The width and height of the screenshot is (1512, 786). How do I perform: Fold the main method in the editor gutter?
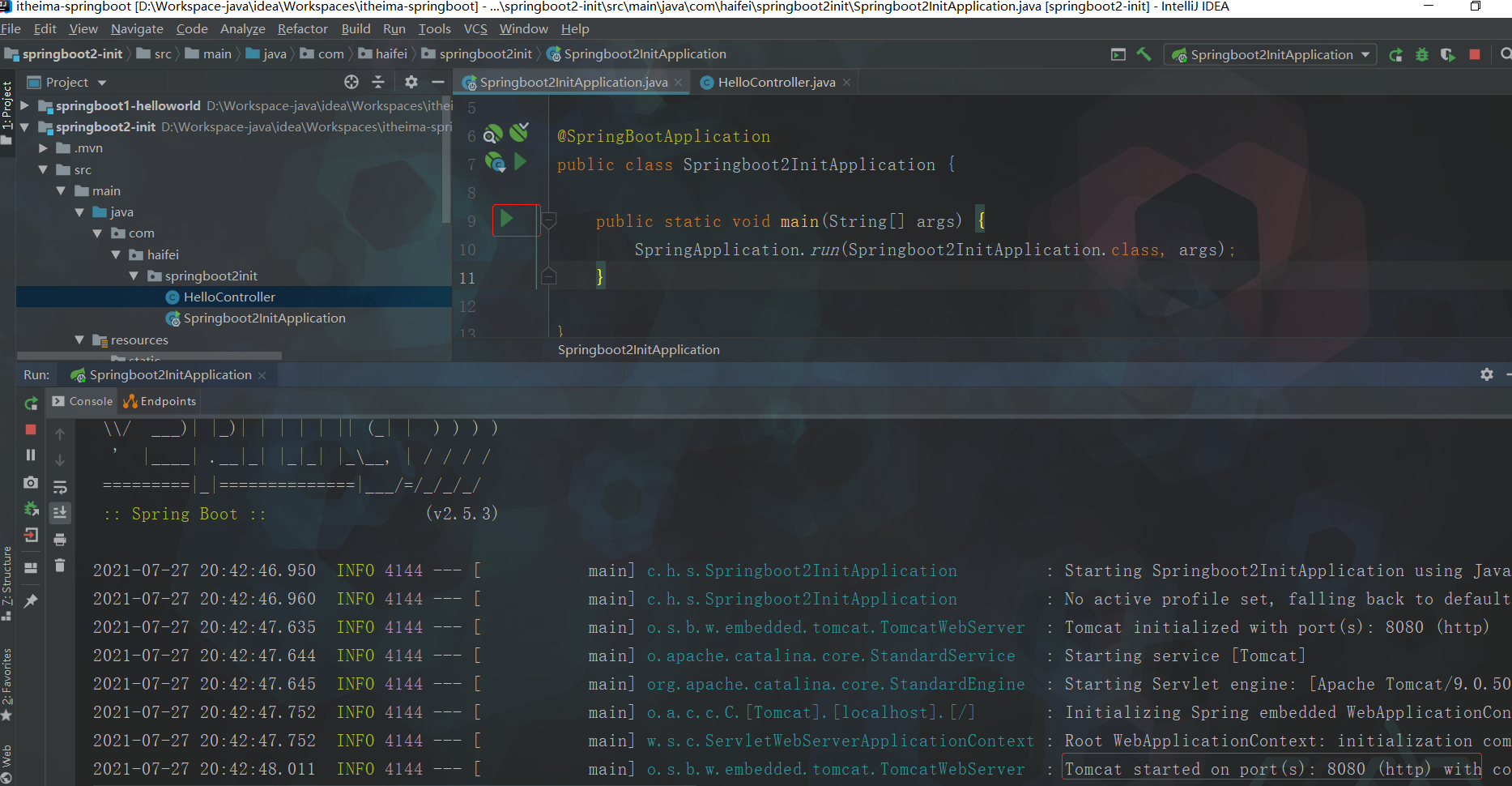[x=549, y=220]
